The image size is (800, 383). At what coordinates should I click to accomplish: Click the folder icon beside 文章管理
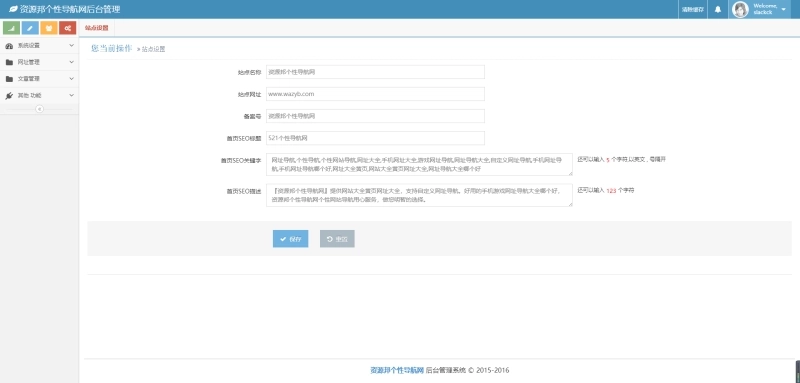coord(9,79)
